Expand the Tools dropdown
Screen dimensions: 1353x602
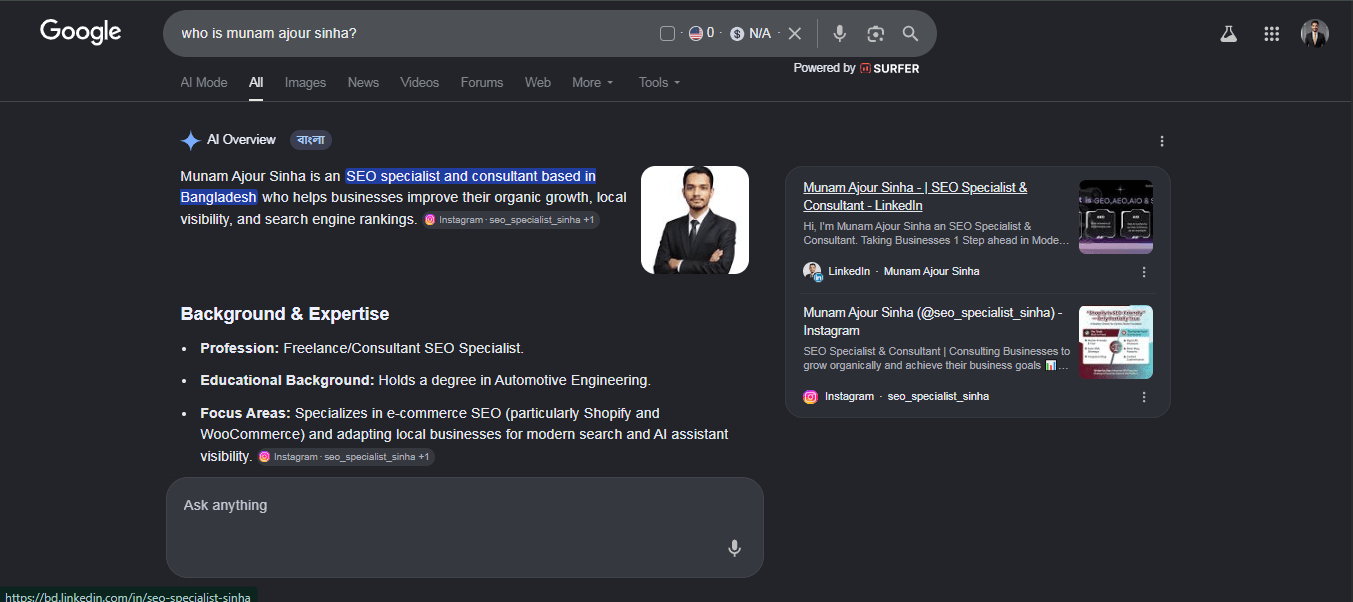[x=660, y=82]
